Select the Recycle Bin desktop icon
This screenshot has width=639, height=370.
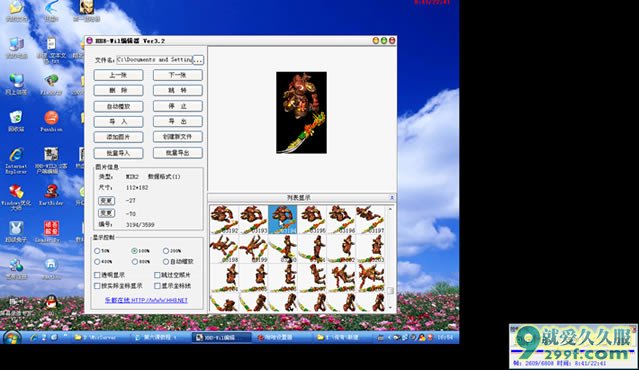16,117
